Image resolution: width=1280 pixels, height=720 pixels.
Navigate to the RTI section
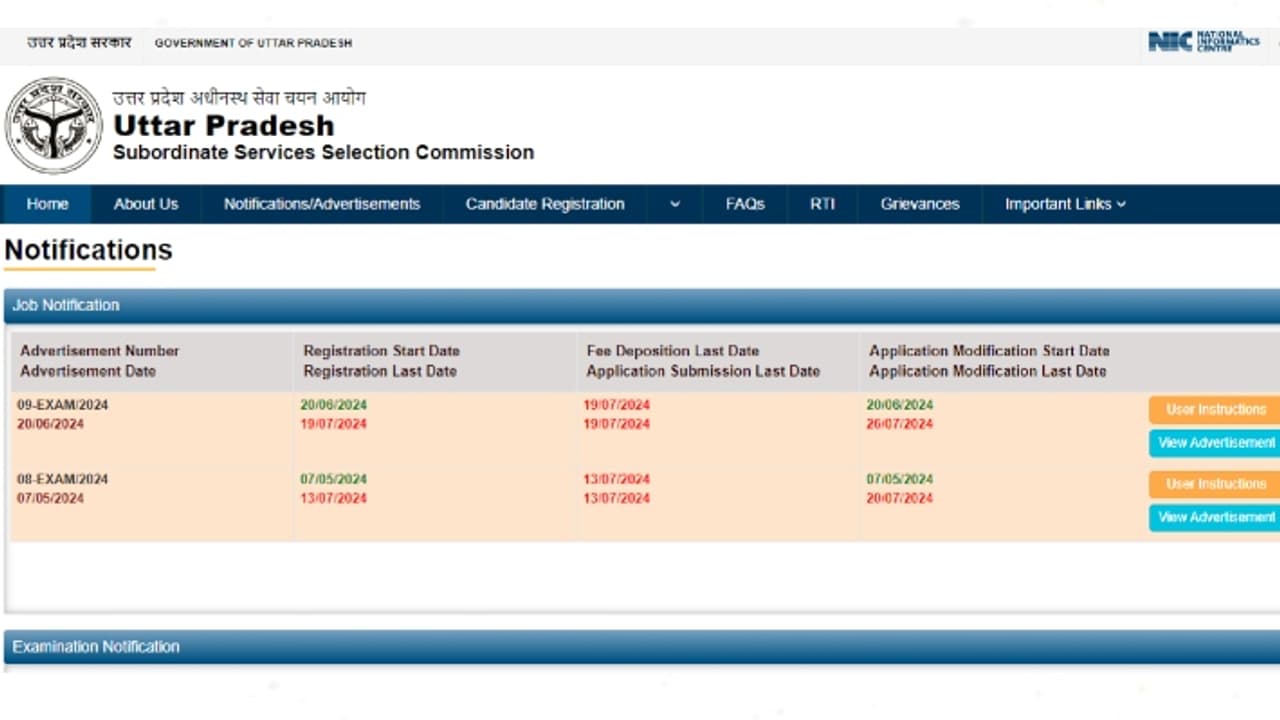(822, 204)
